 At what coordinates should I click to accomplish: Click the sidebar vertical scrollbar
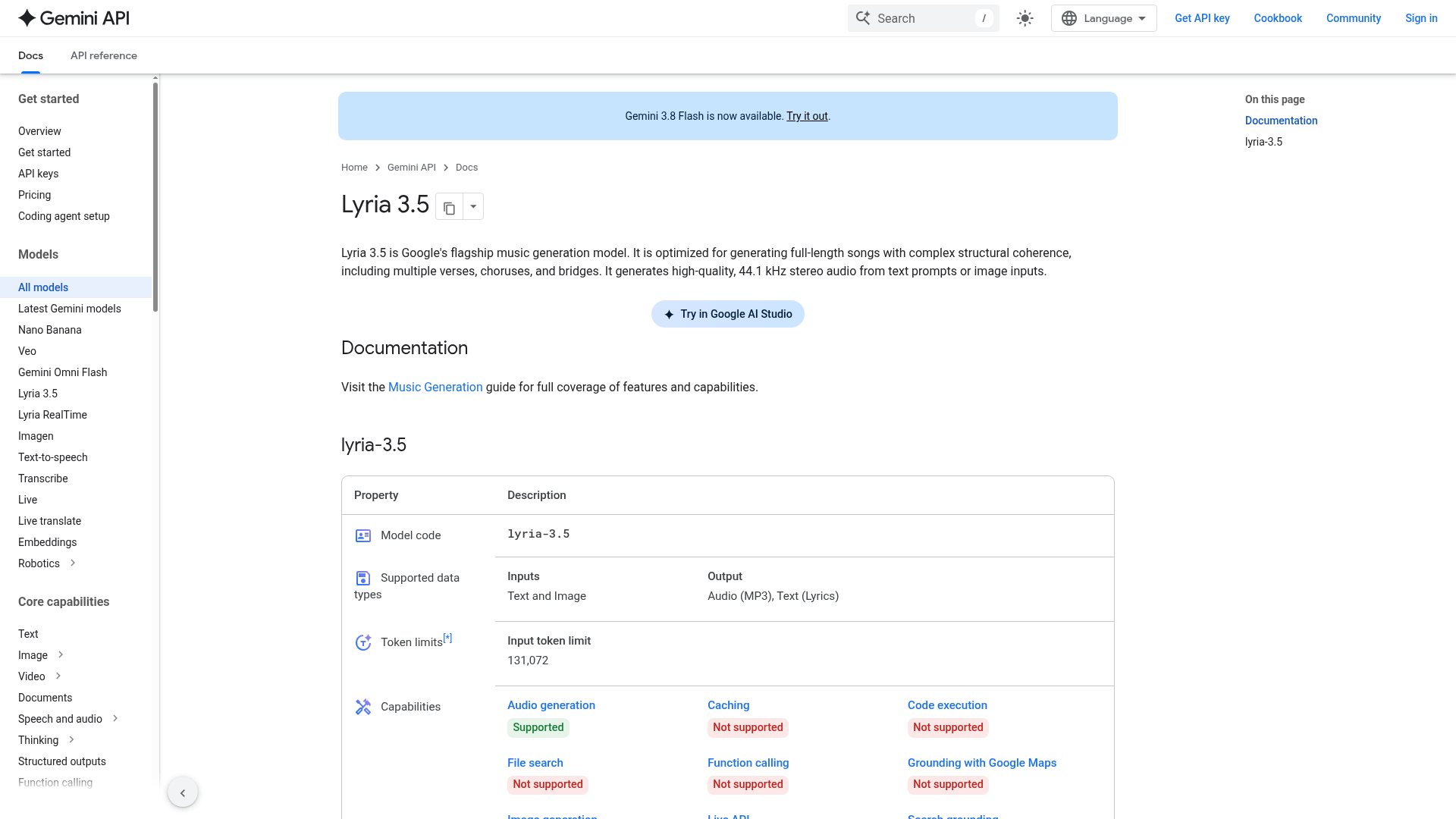point(155,197)
